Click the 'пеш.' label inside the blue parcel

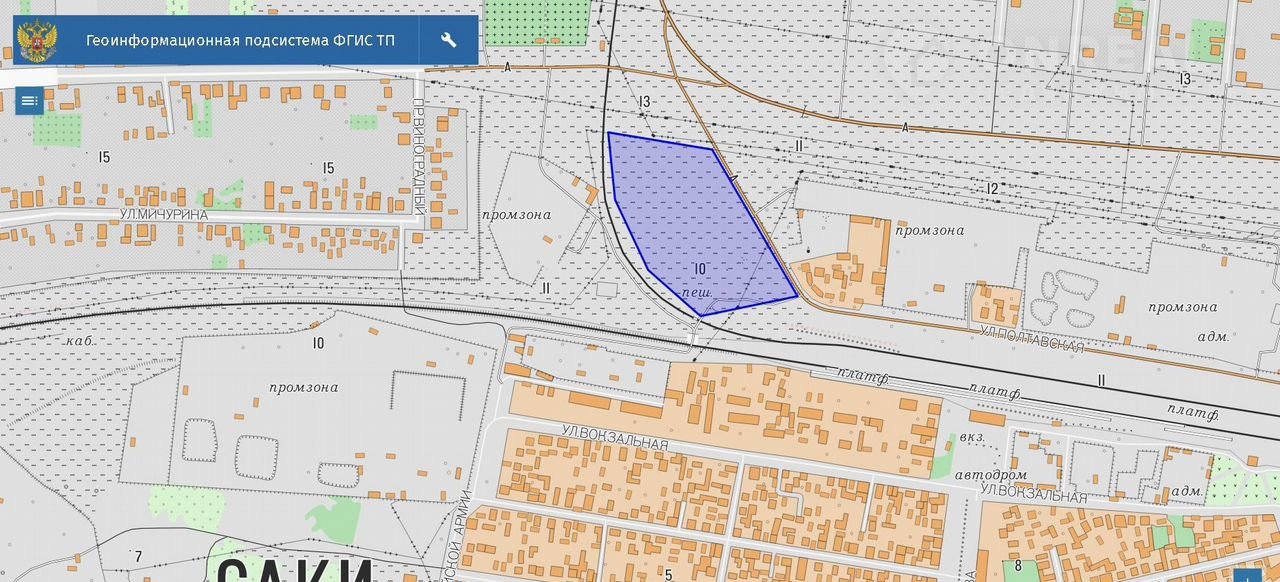coord(696,293)
